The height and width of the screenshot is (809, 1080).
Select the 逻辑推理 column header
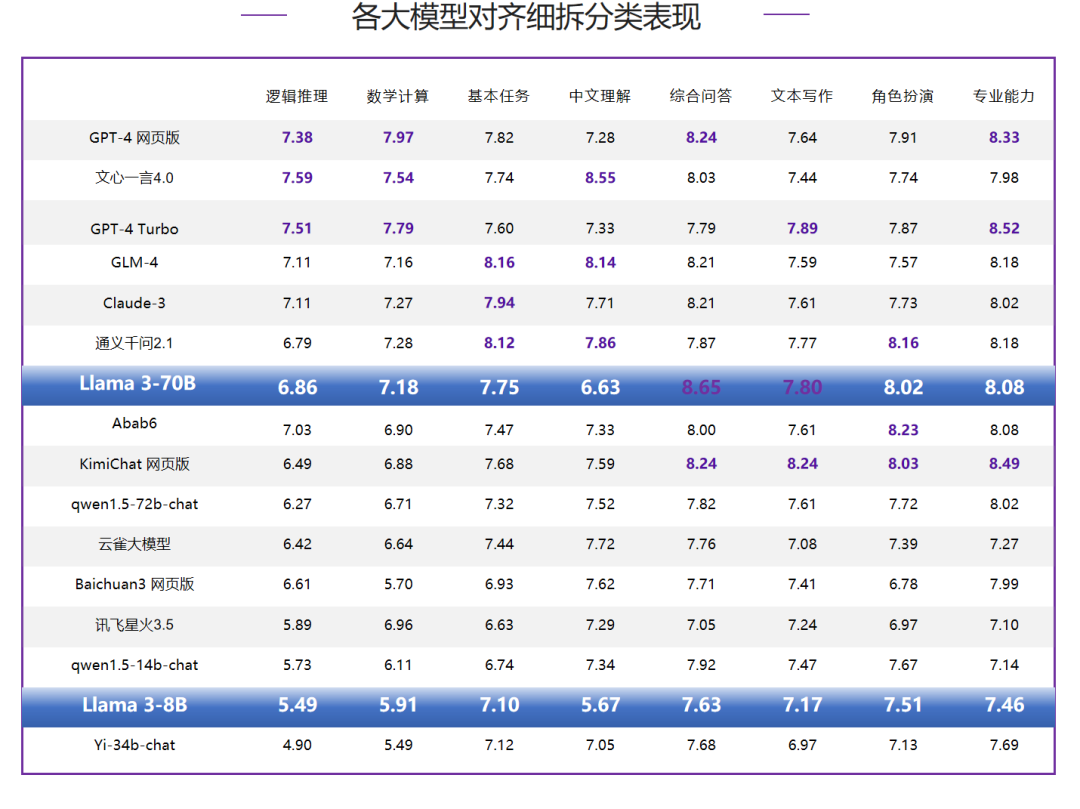pos(297,96)
